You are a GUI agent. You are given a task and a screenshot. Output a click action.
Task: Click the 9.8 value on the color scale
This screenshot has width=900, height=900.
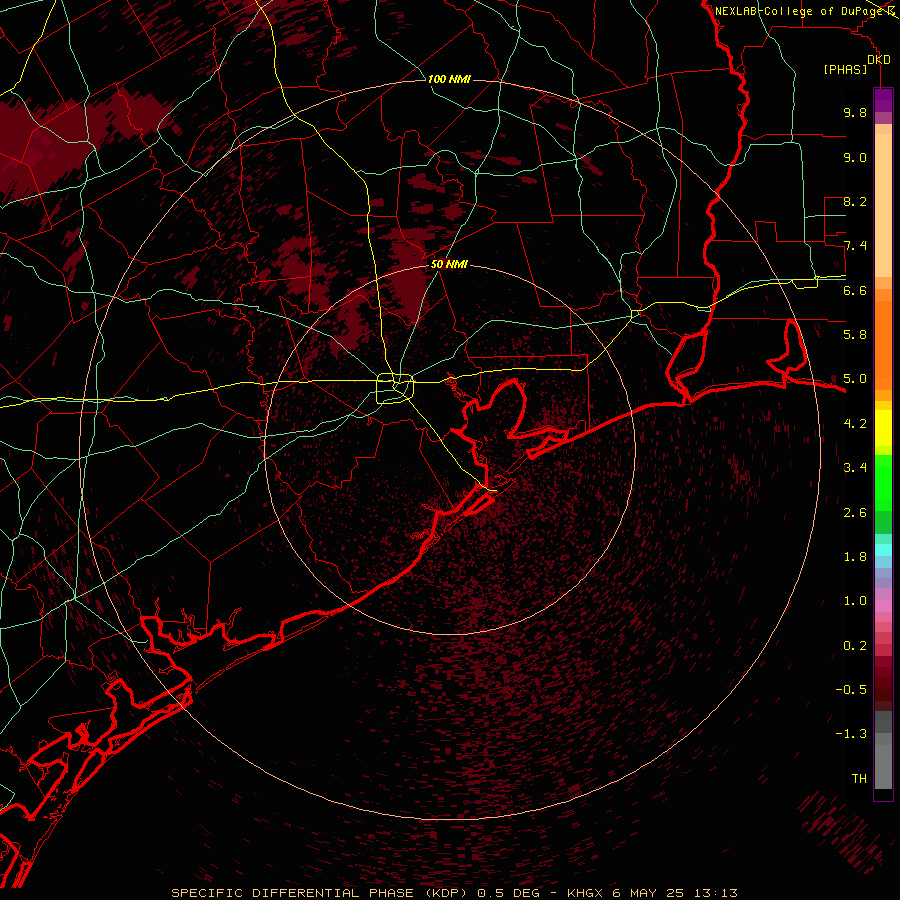coord(855,112)
